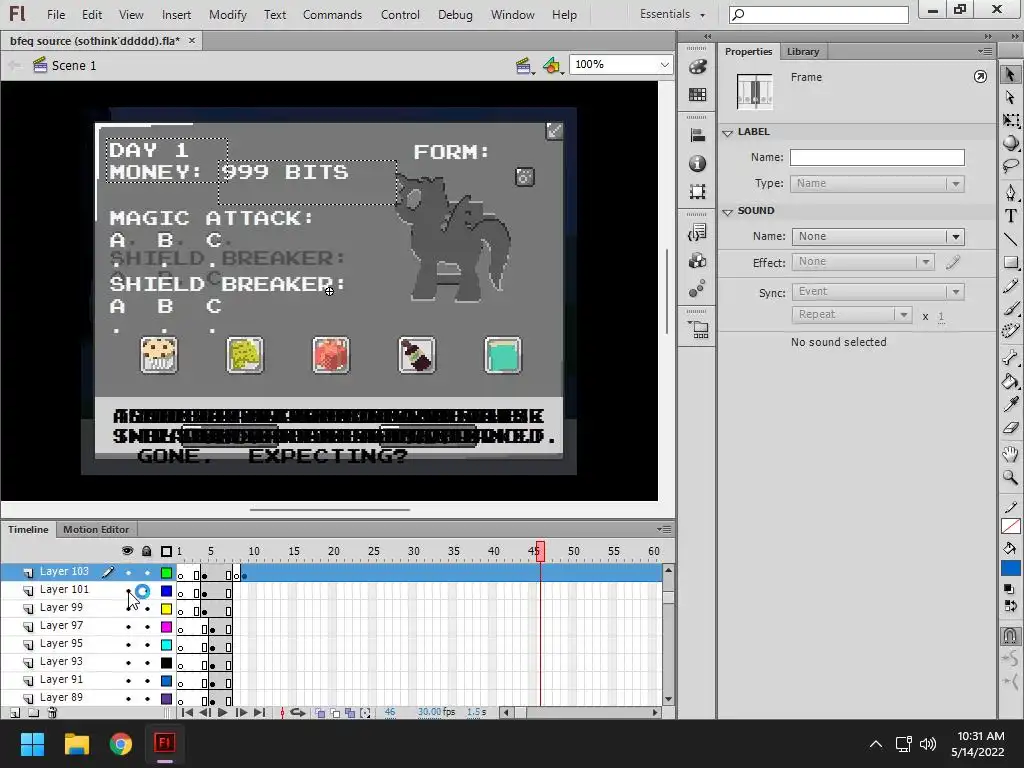The width and height of the screenshot is (1024, 768).
Task: Select the Brush tool
Action: 1010,308
